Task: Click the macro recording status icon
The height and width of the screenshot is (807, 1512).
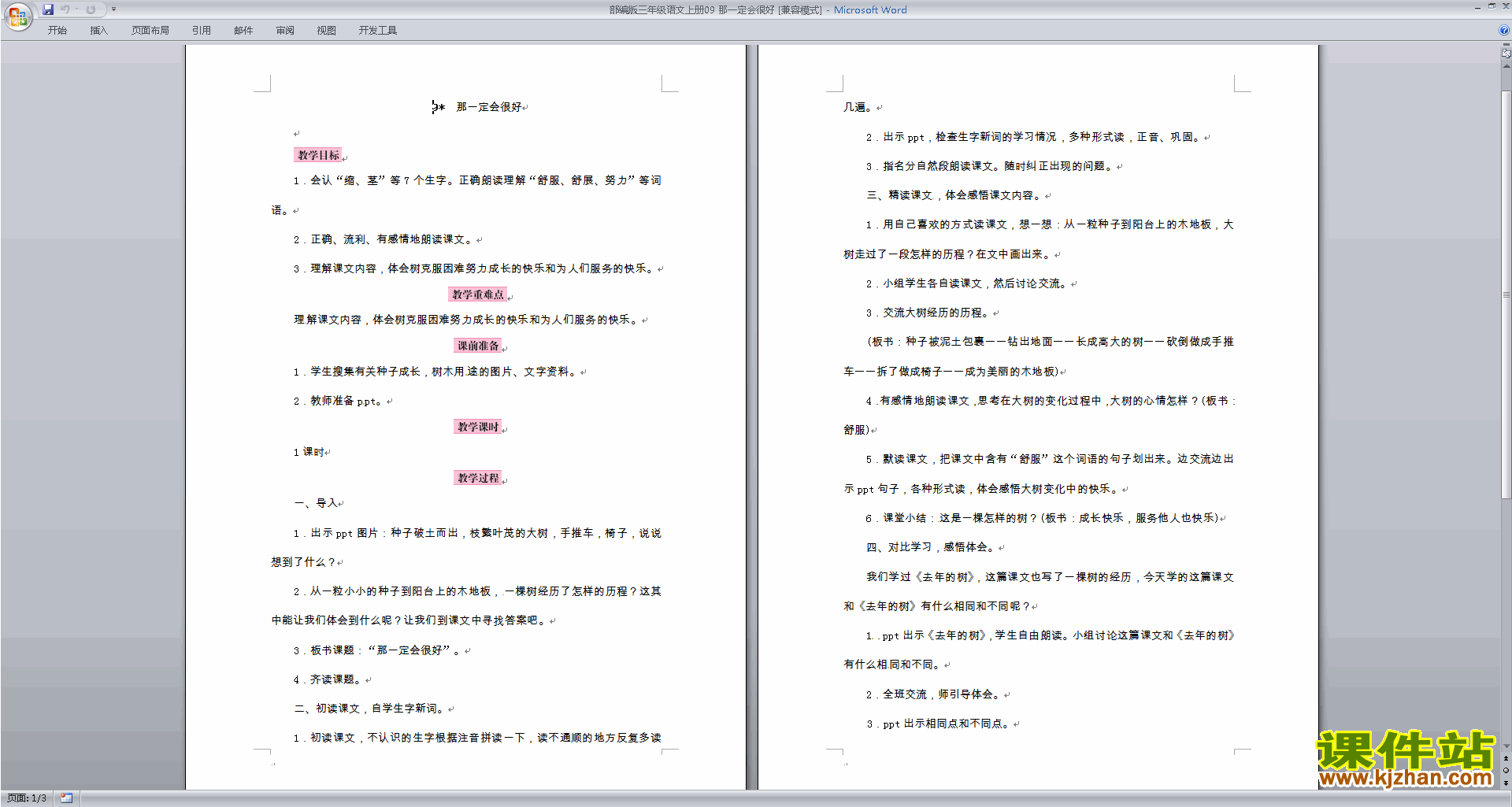Action: [67, 798]
